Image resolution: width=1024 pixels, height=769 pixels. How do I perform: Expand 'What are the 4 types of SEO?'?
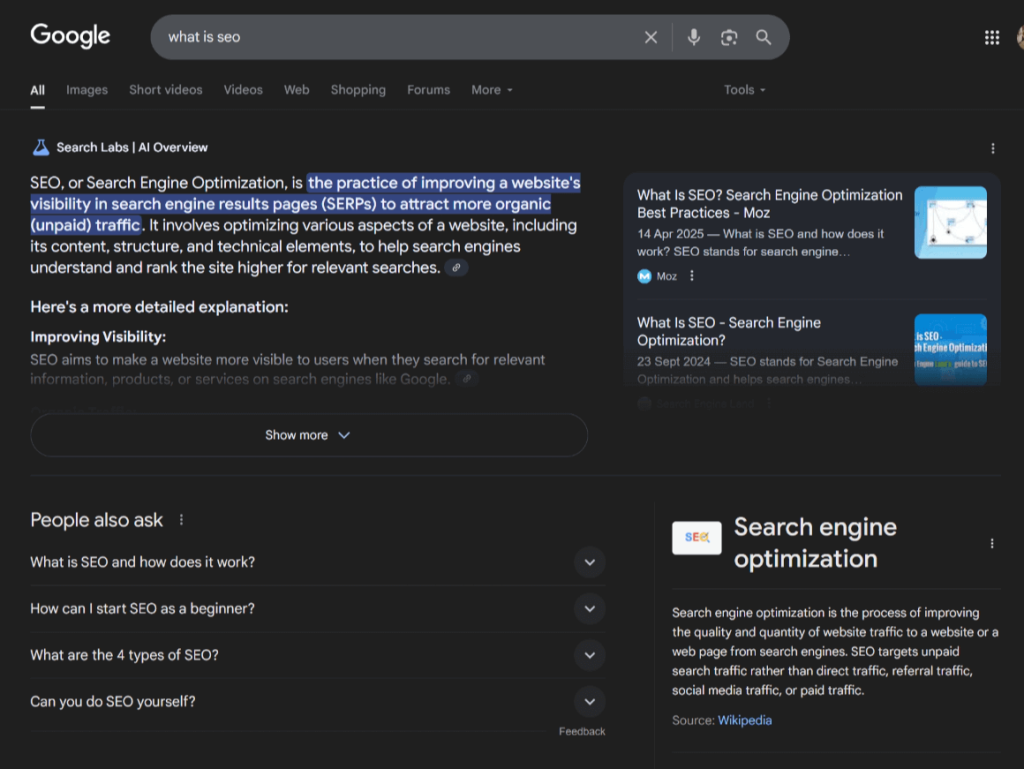point(317,655)
